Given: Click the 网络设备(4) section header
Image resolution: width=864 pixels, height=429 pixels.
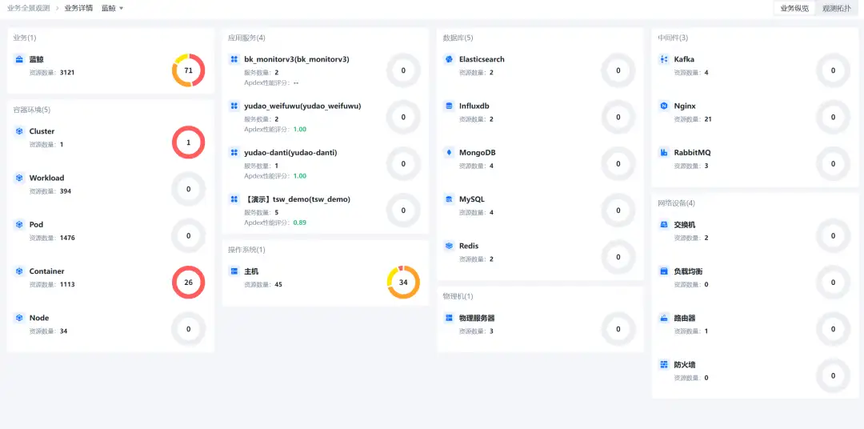Looking at the screenshot, I should coord(676,203).
